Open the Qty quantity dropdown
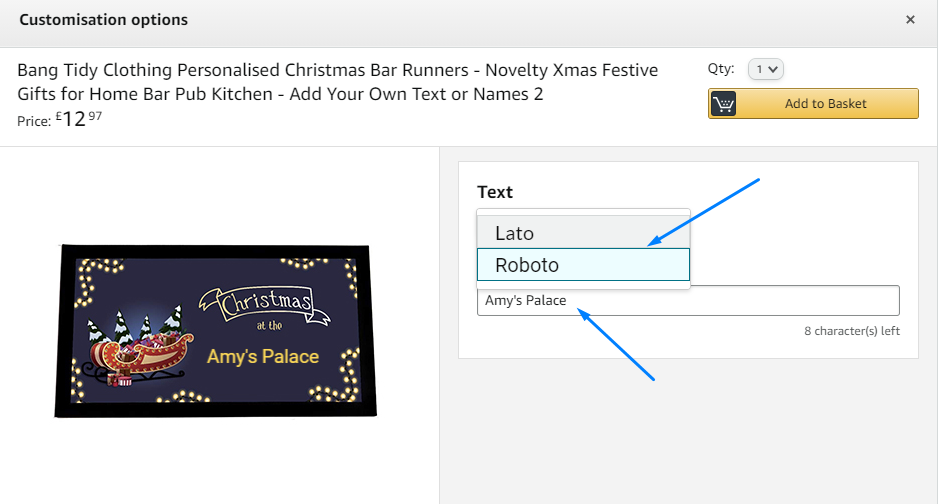The height and width of the screenshot is (504, 938). 769,70
